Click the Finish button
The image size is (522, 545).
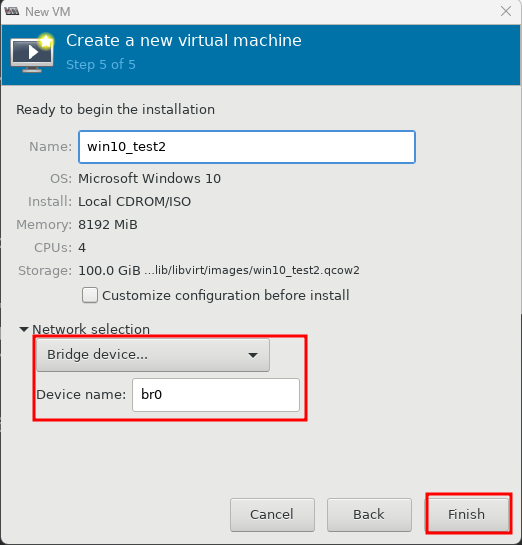tap(468, 514)
